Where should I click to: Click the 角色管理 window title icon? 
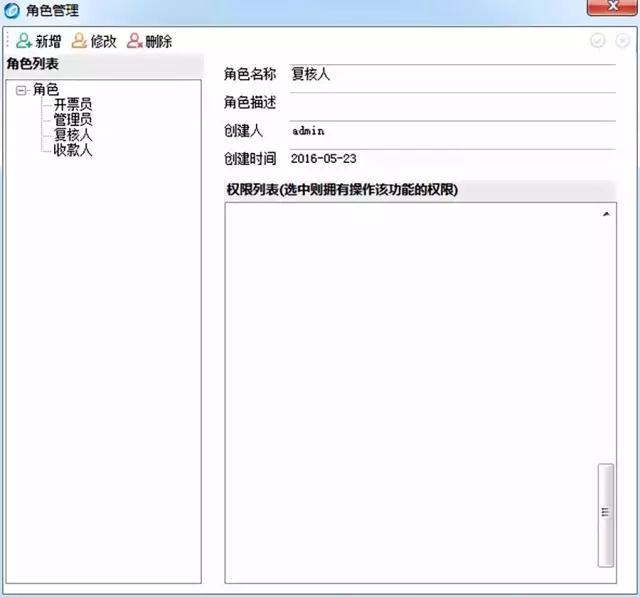[x=11, y=11]
